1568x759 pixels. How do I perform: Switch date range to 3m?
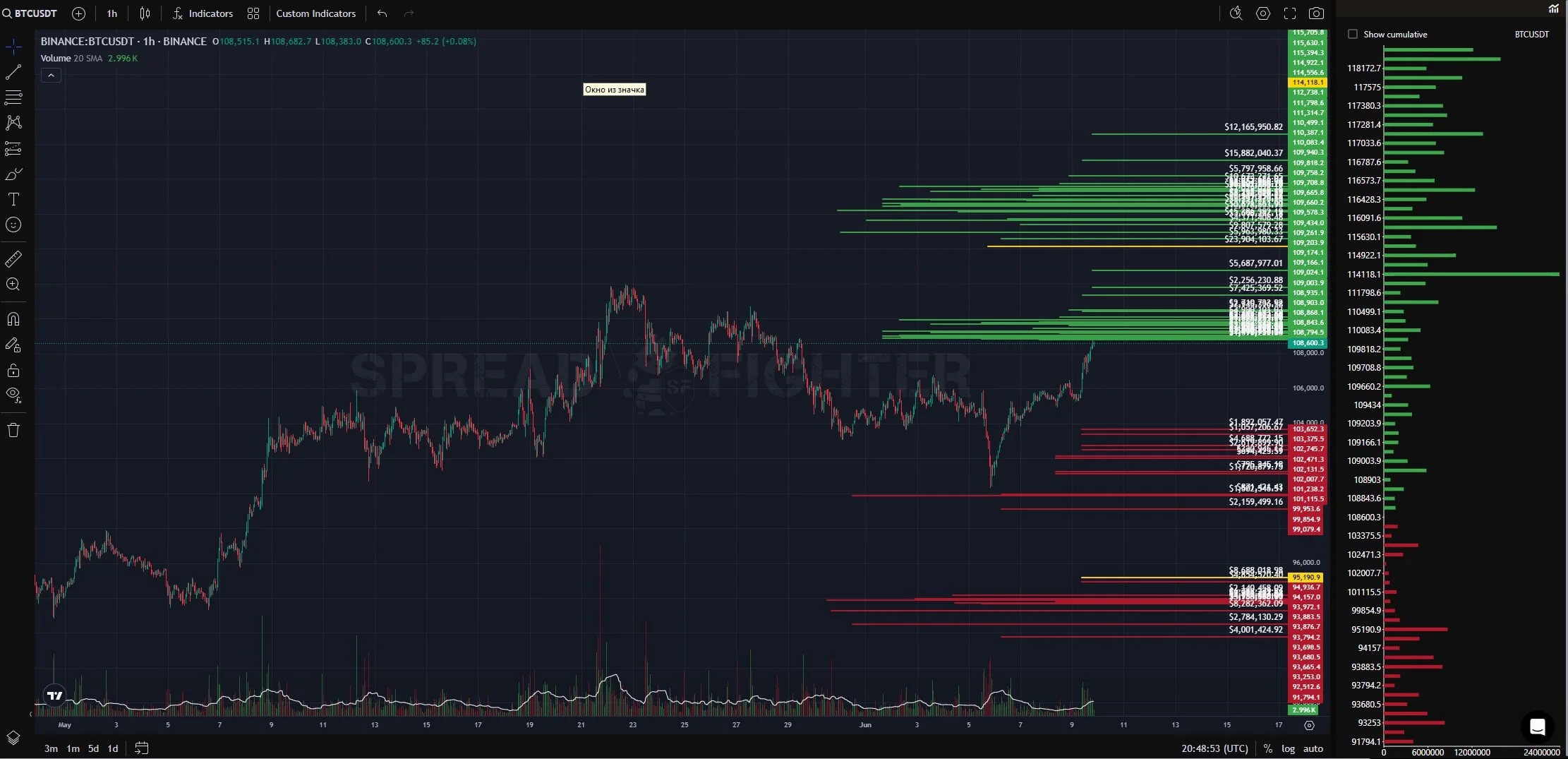[x=51, y=748]
